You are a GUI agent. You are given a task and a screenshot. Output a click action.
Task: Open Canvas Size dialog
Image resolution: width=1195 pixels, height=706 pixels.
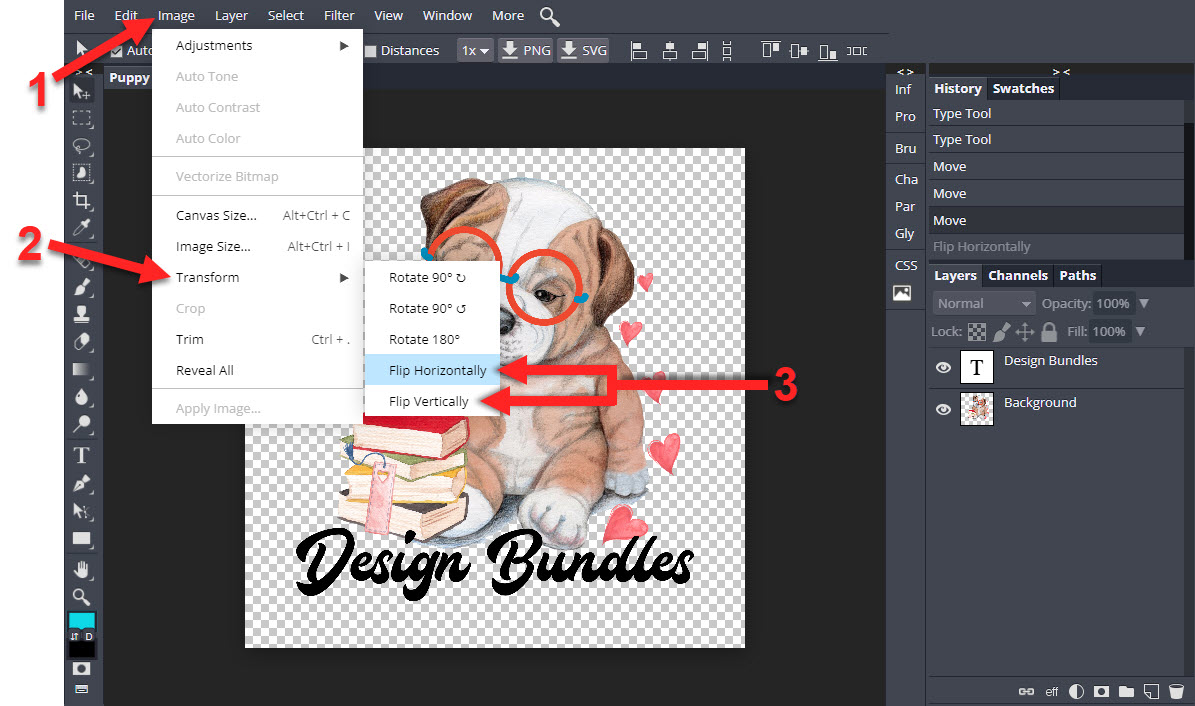[x=258, y=216]
